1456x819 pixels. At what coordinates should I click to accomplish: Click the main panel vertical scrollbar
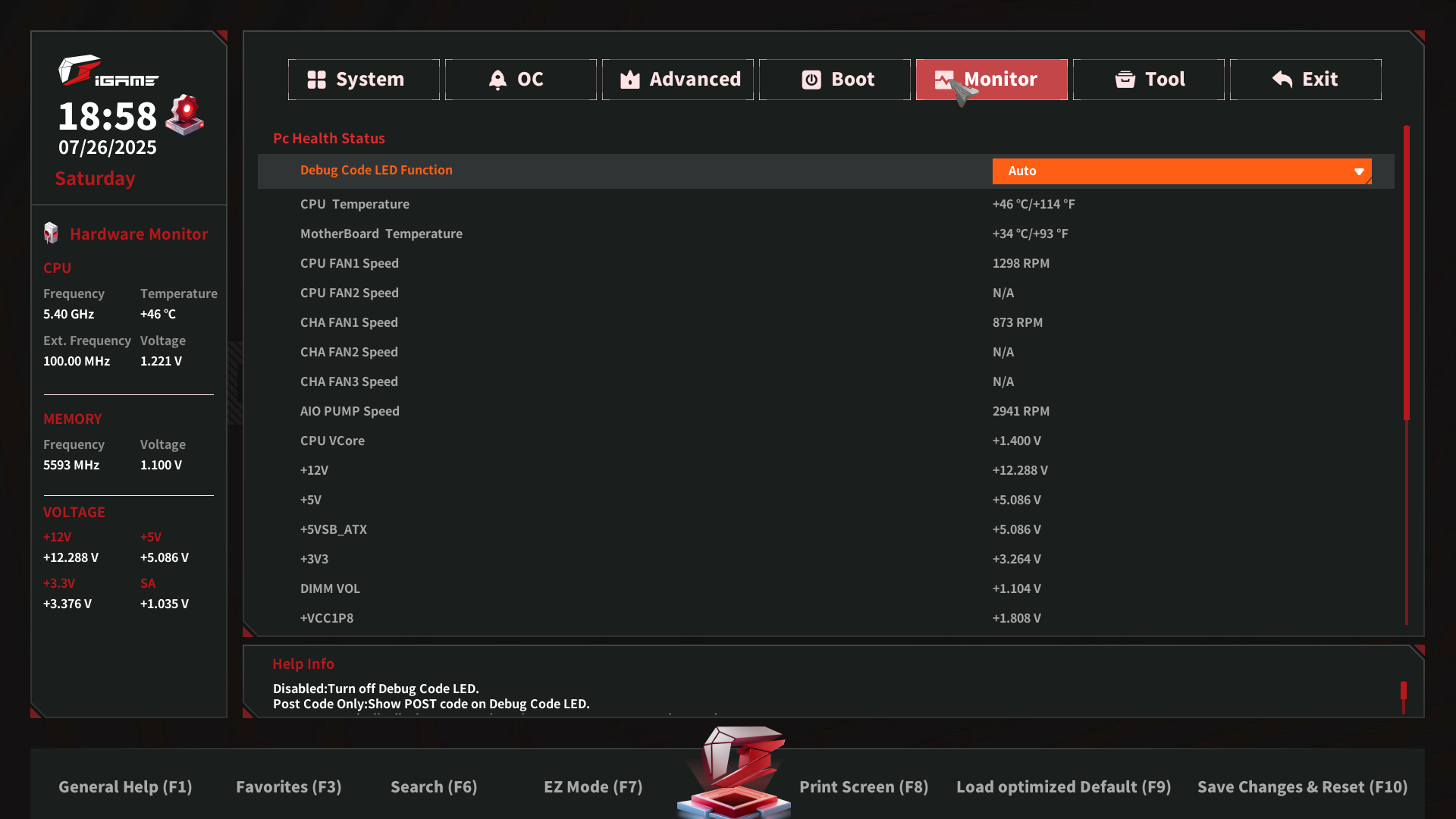pyautogui.click(x=1407, y=273)
